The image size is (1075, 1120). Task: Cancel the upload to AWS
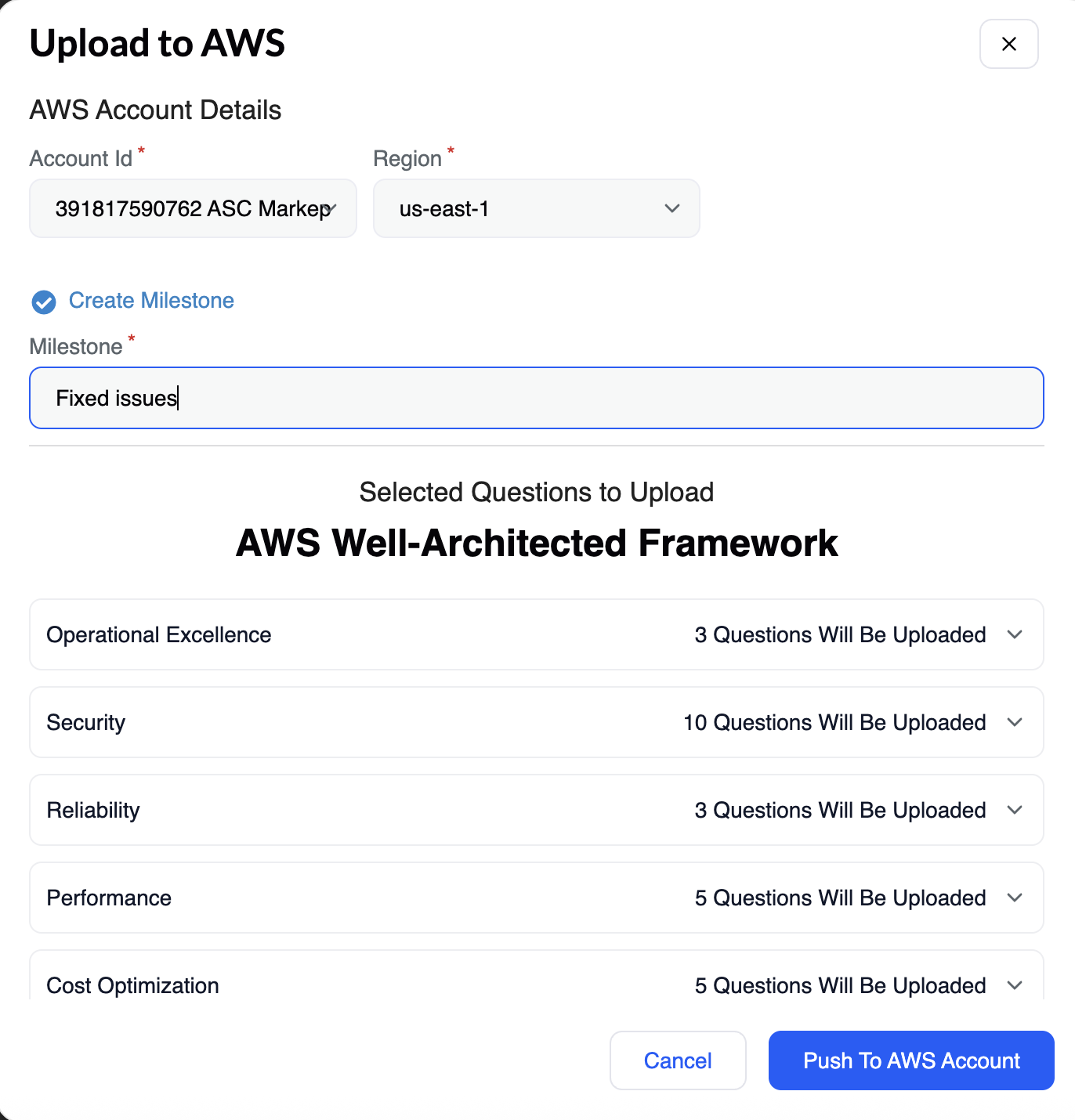(x=677, y=1060)
